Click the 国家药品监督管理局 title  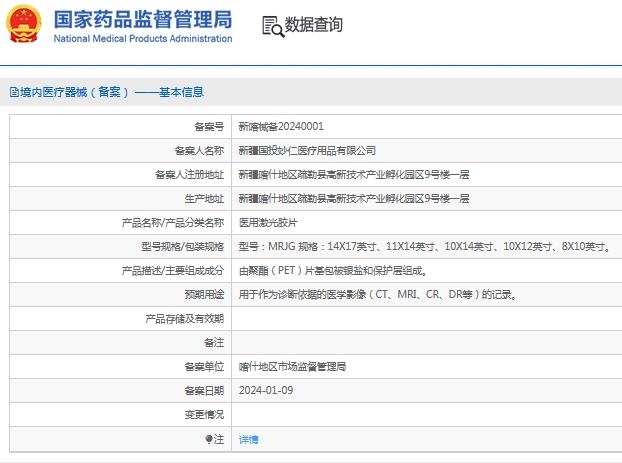[x=143, y=19]
